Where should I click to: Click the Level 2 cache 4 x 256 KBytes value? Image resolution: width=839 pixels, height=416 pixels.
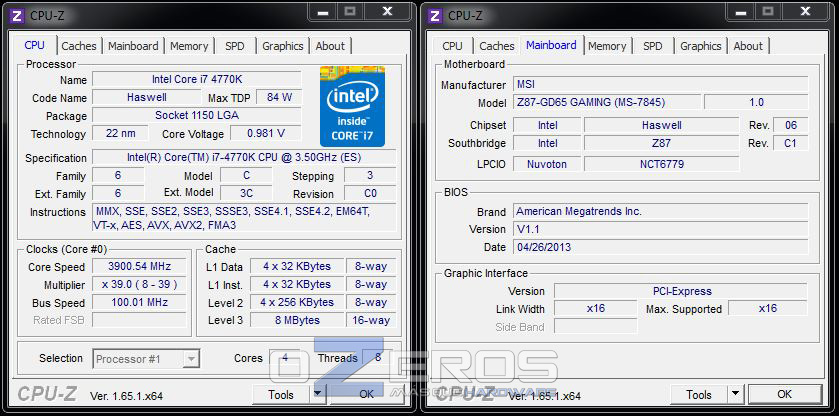tap(297, 302)
